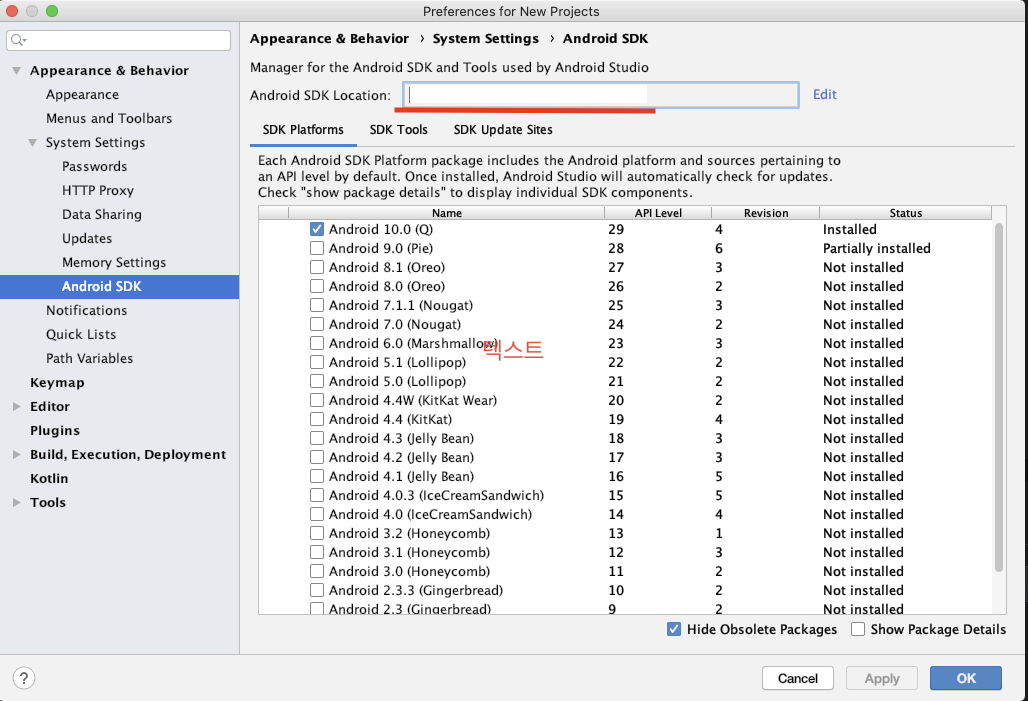Check Android 3.2 (Honeycomb) checkbox
This screenshot has width=1028, height=701.
point(317,533)
